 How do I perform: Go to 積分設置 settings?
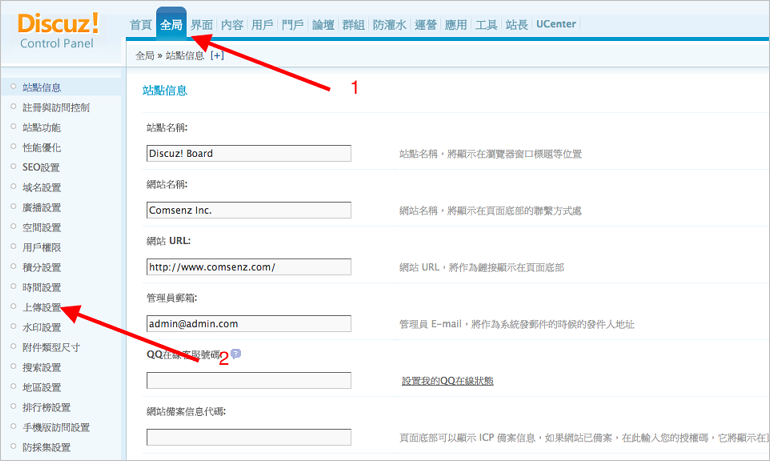pos(42,268)
